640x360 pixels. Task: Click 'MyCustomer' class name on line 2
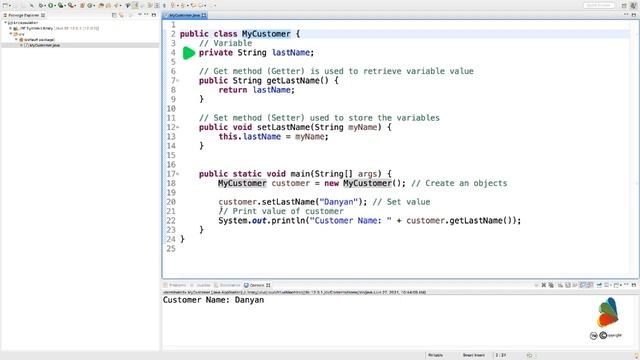click(x=266, y=34)
